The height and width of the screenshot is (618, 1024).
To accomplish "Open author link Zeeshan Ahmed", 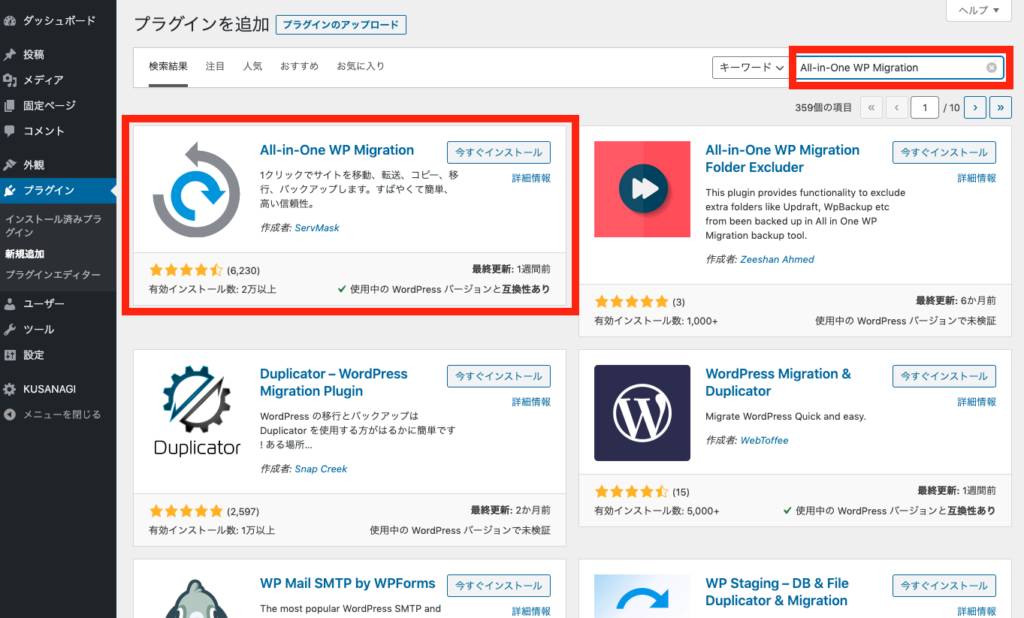I will click(x=777, y=259).
